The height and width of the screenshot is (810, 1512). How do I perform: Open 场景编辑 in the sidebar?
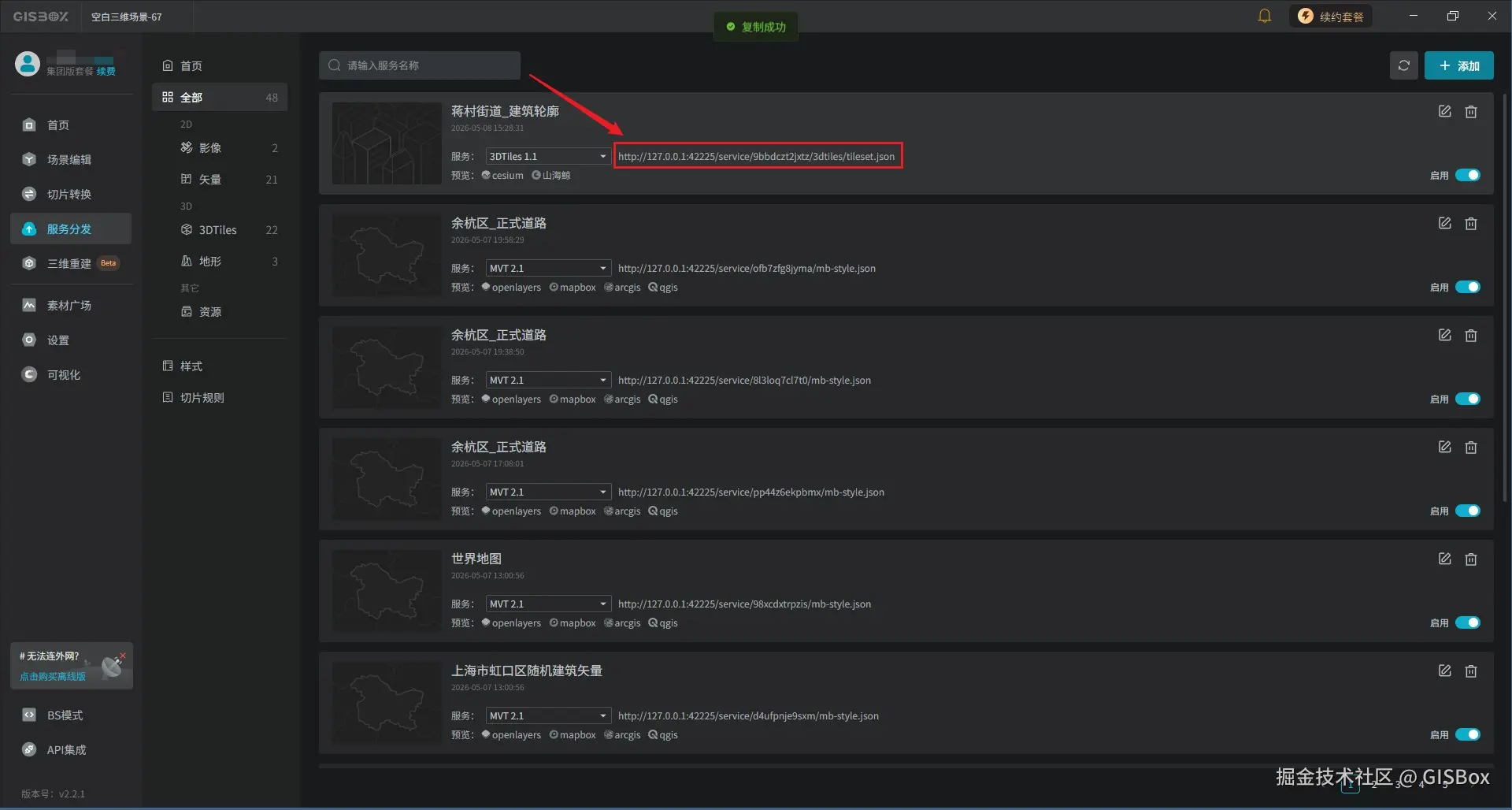[x=71, y=159]
